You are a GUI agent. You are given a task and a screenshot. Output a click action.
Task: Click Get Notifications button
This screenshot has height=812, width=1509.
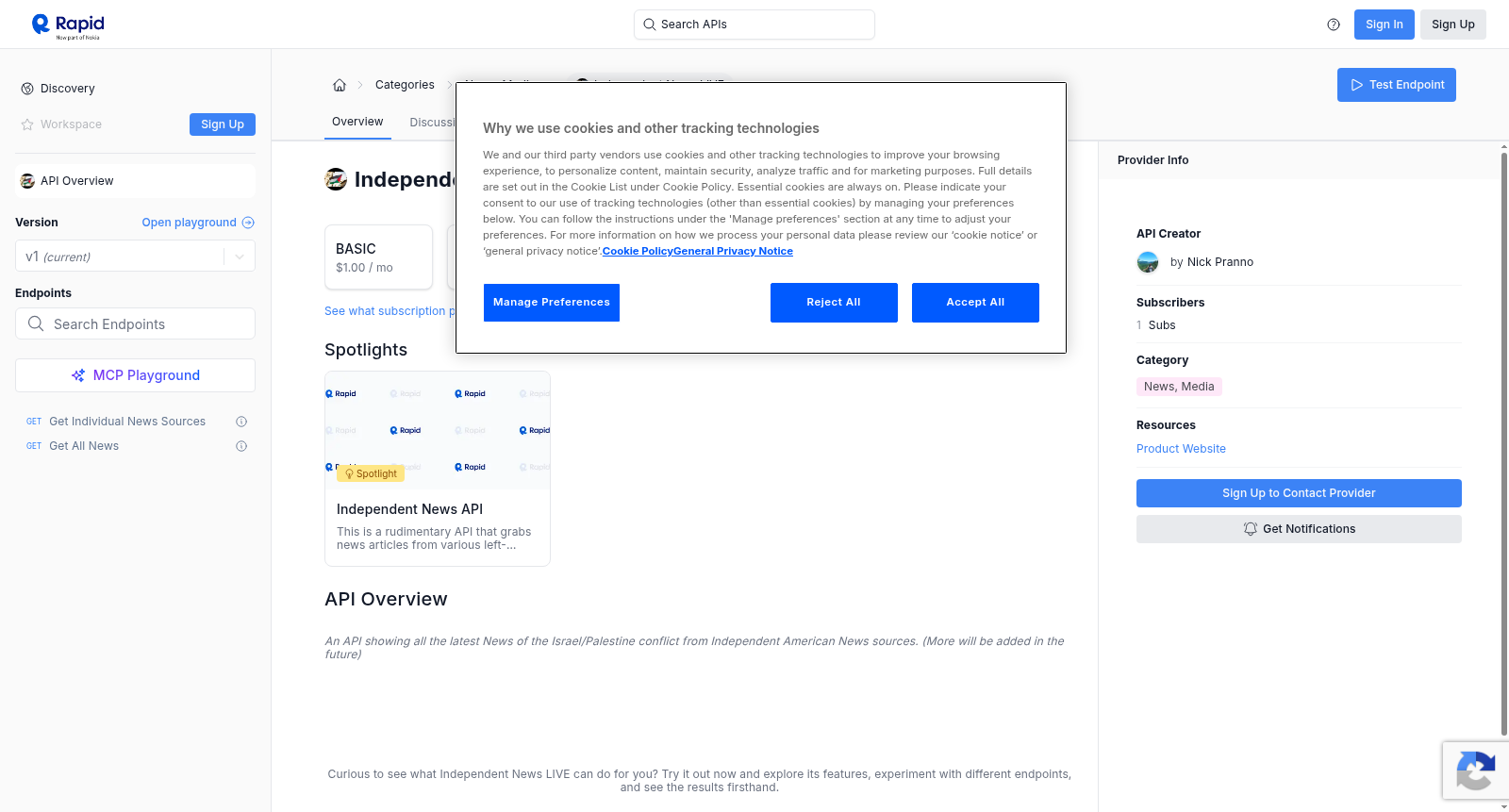point(1299,529)
